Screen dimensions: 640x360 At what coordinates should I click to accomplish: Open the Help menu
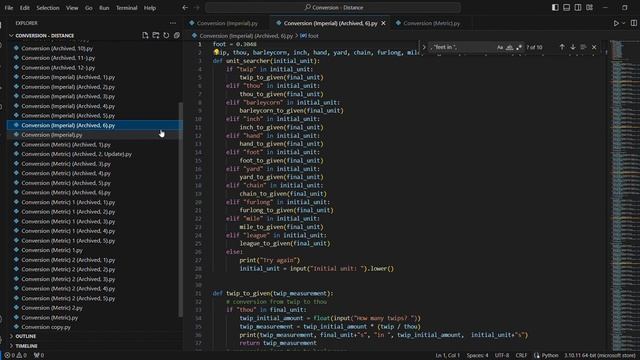(150, 8)
